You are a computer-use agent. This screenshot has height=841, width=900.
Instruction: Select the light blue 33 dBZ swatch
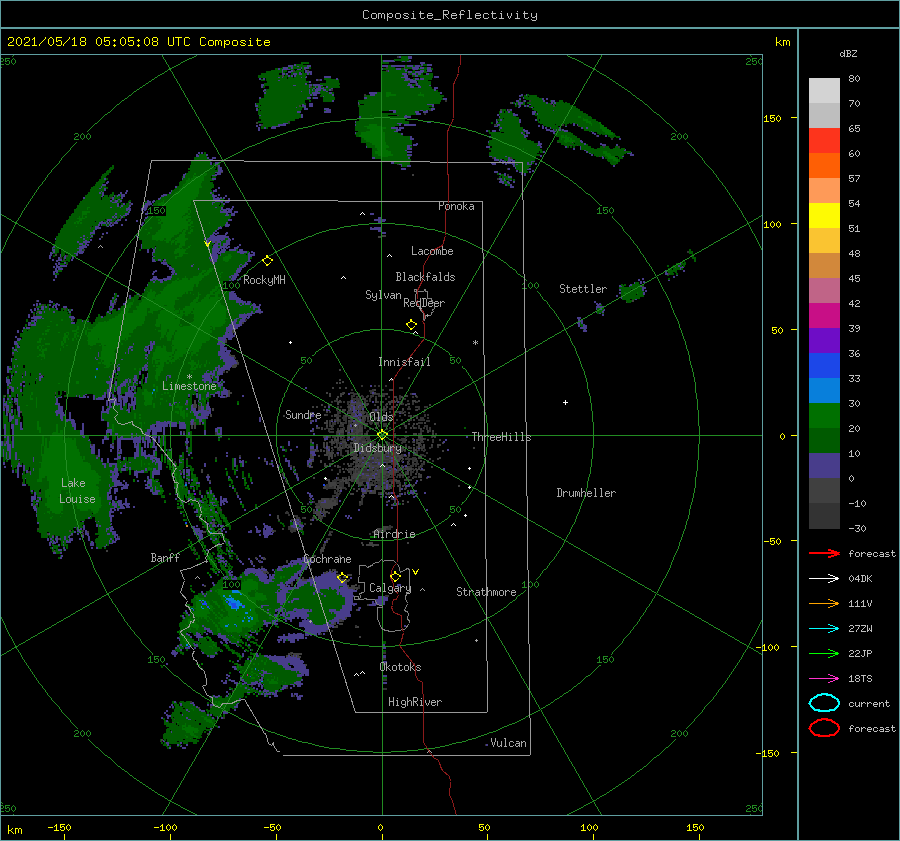pyautogui.click(x=824, y=390)
